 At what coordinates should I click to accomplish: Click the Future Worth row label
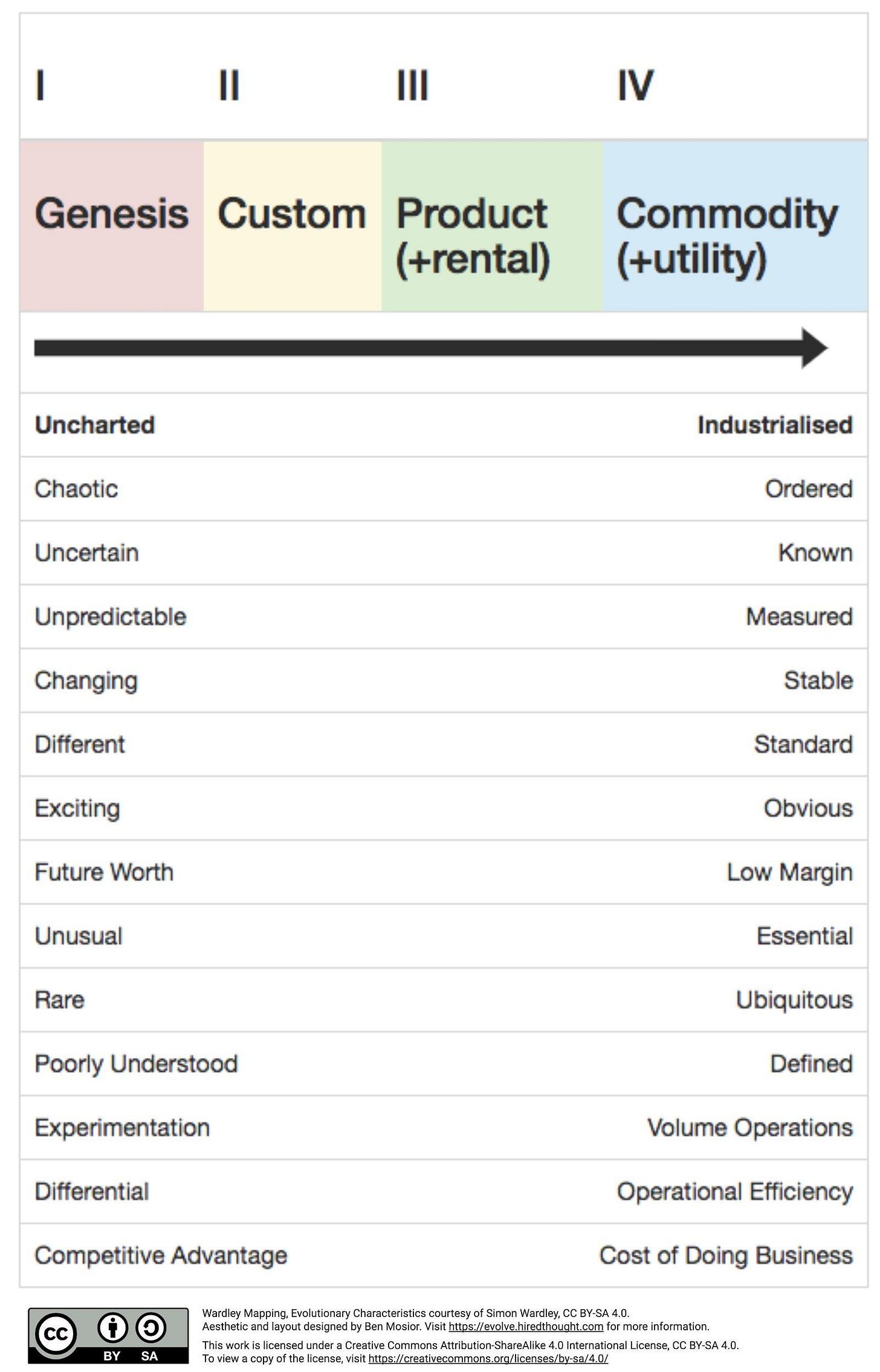(x=104, y=872)
